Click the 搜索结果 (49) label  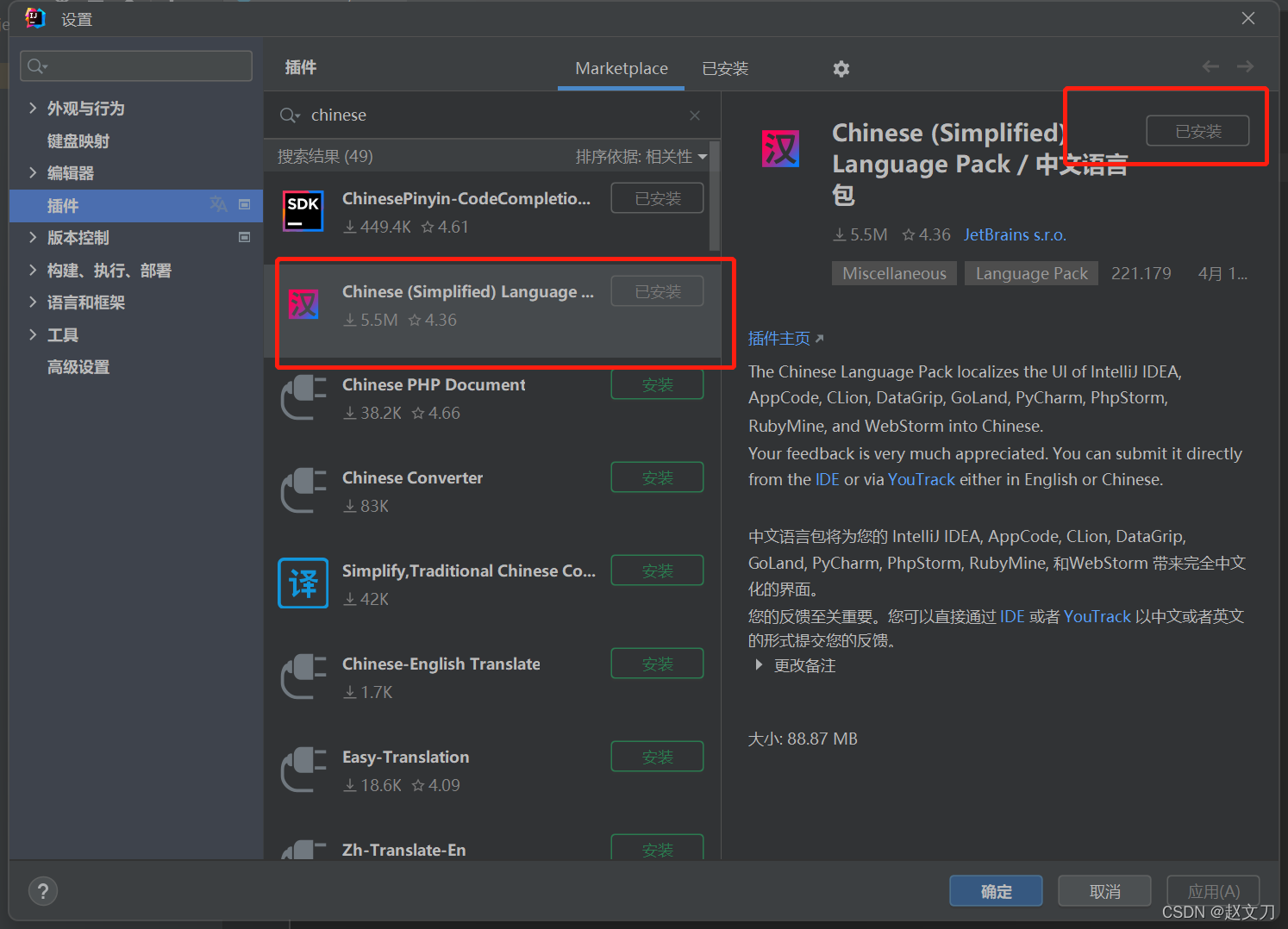[325, 157]
